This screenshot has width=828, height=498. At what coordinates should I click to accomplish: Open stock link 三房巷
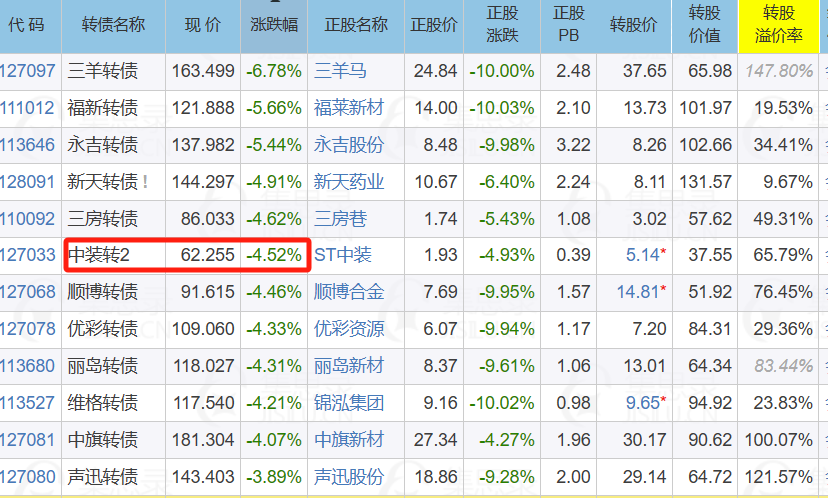pos(340,219)
